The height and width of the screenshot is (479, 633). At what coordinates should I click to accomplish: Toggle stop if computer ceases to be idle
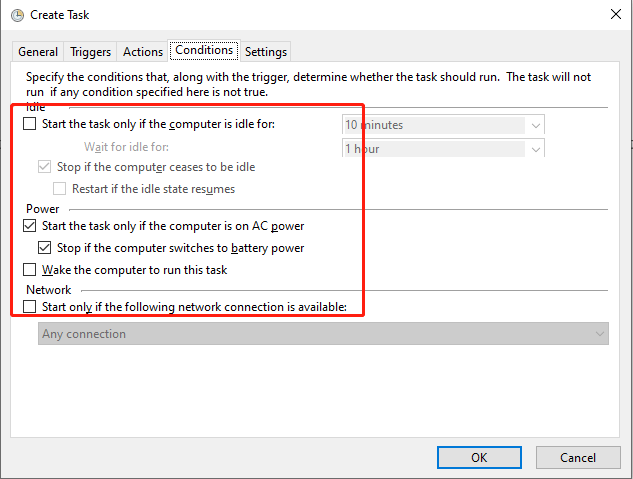coord(44,167)
